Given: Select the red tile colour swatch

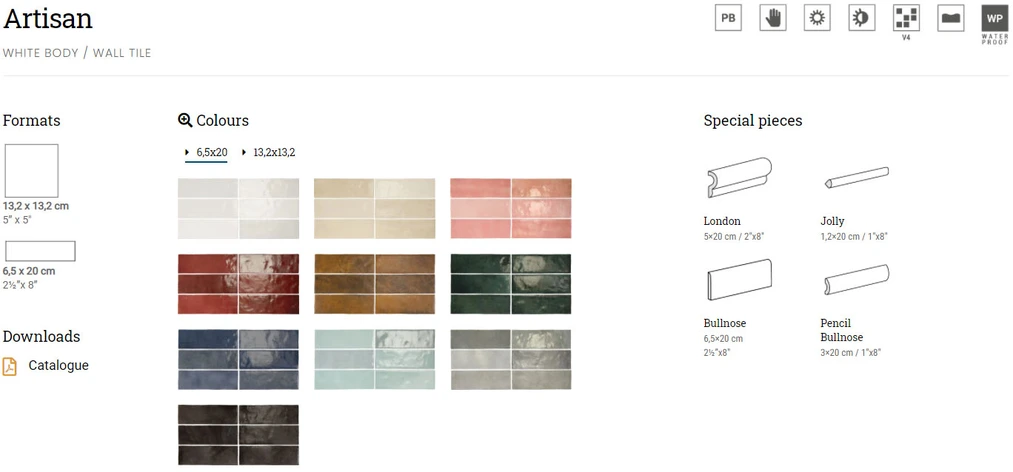Looking at the screenshot, I should (238, 284).
